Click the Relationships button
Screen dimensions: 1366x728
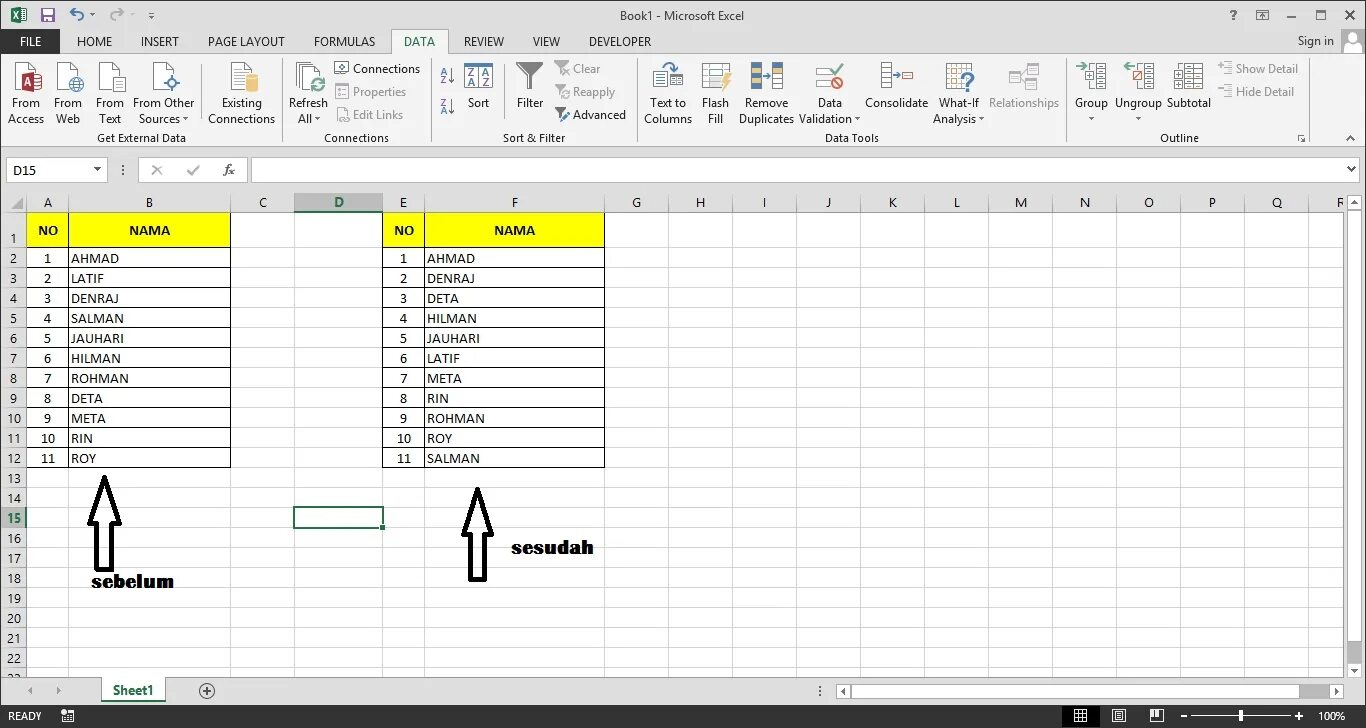1023,87
